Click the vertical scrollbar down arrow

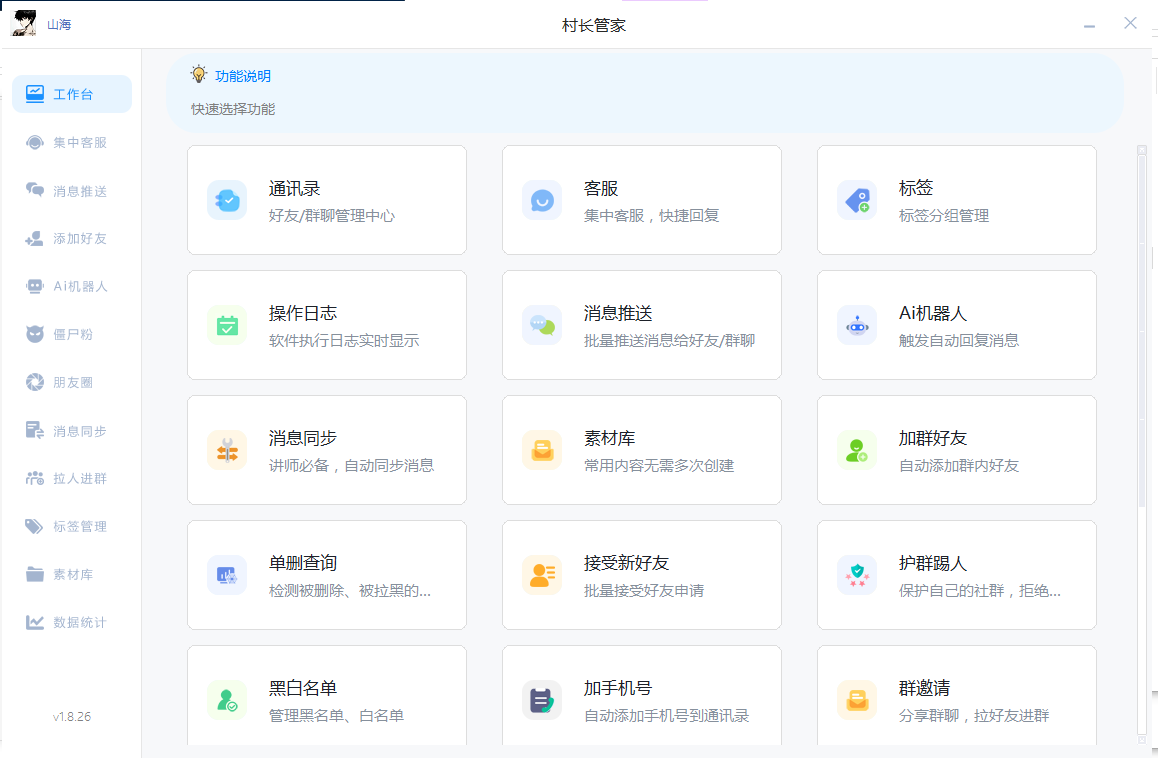[x=1141, y=739]
